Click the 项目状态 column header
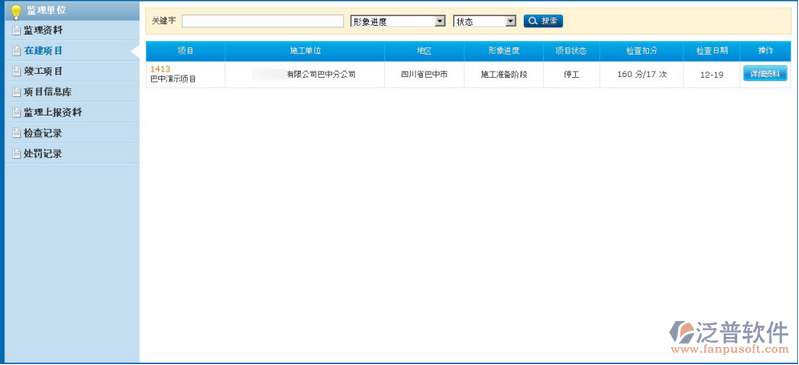This screenshot has height=365, width=799. [x=571, y=51]
